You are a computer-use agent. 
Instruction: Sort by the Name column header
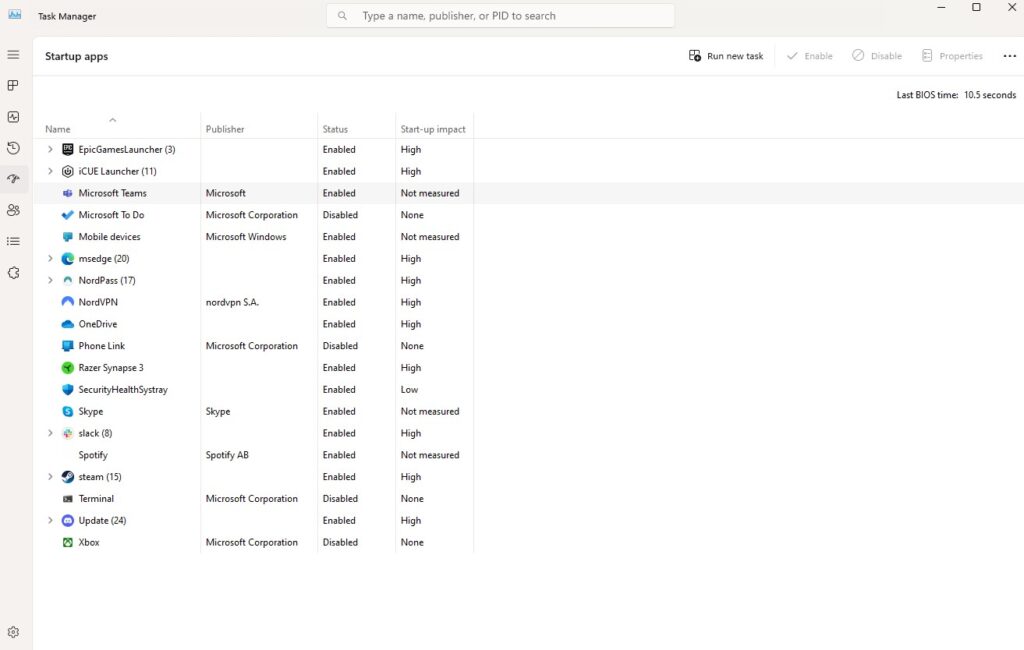[57, 129]
